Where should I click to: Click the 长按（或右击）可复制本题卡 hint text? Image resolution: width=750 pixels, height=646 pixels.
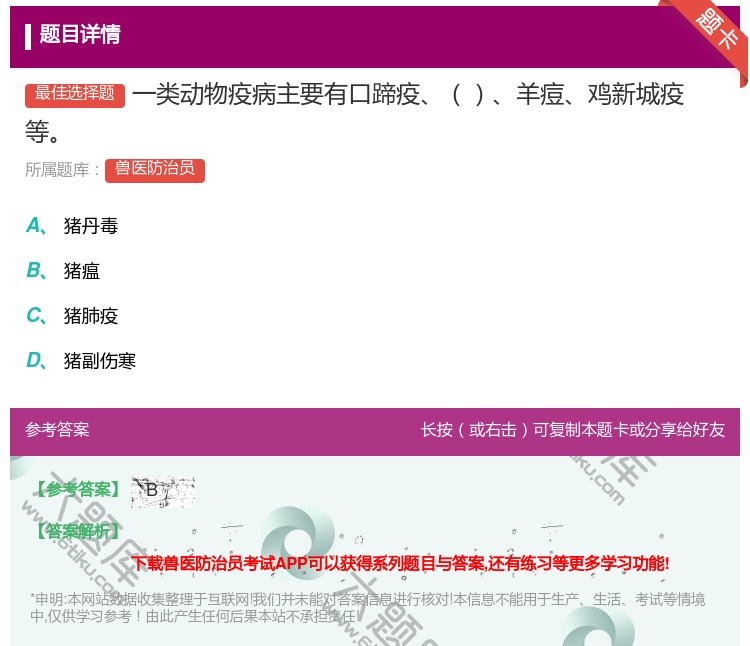click(x=573, y=429)
